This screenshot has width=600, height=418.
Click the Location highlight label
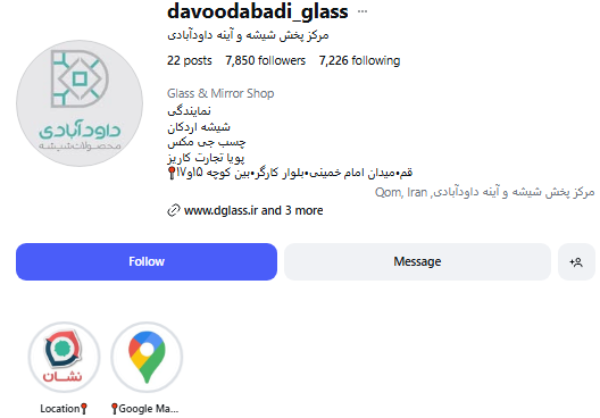pyautogui.click(x=64, y=409)
